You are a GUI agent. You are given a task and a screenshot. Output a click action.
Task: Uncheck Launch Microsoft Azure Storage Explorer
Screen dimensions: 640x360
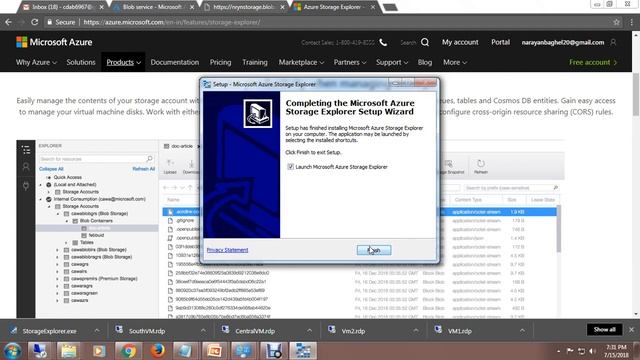point(290,167)
